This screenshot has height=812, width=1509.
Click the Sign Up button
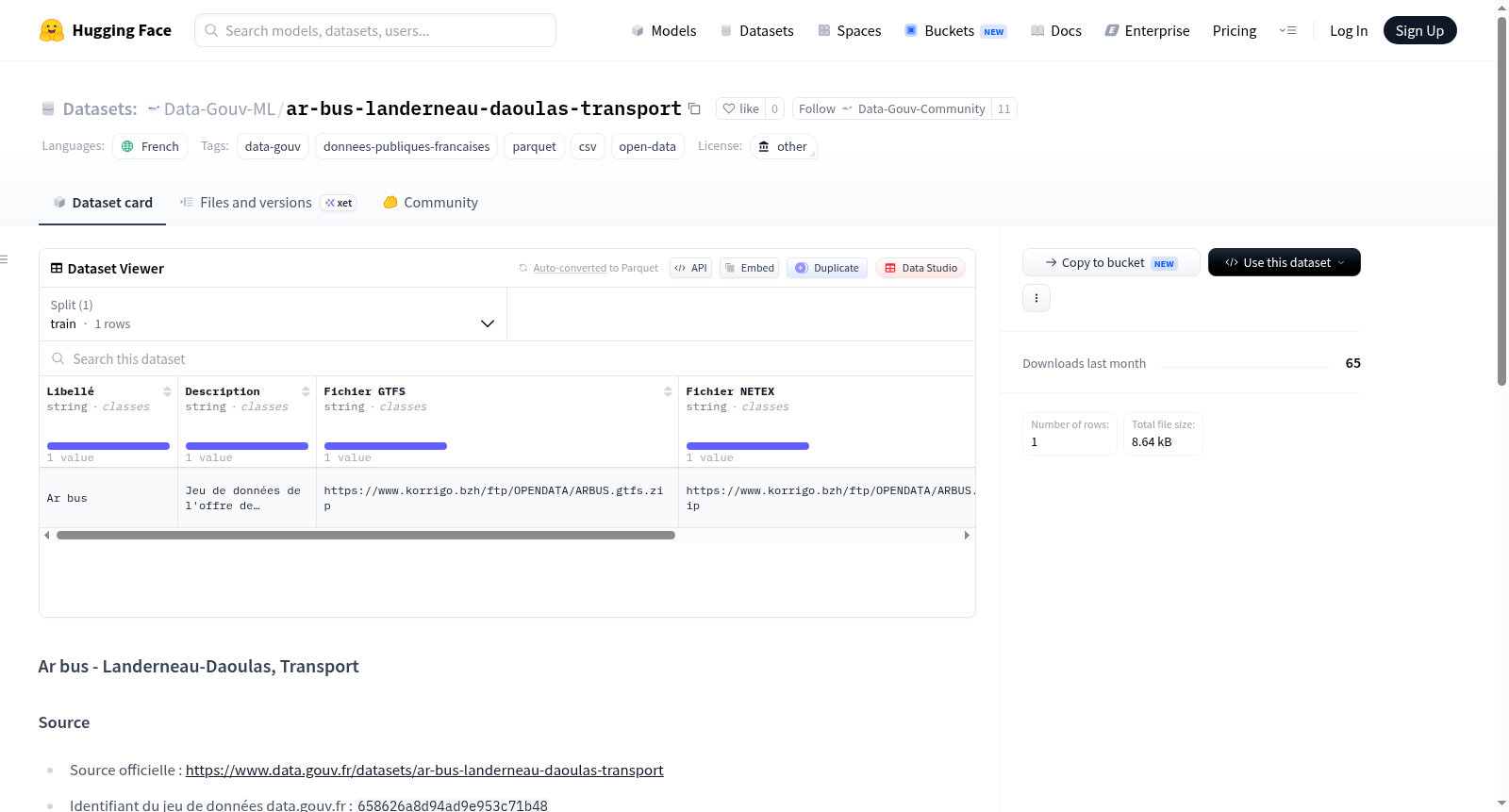click(1419, 30)
